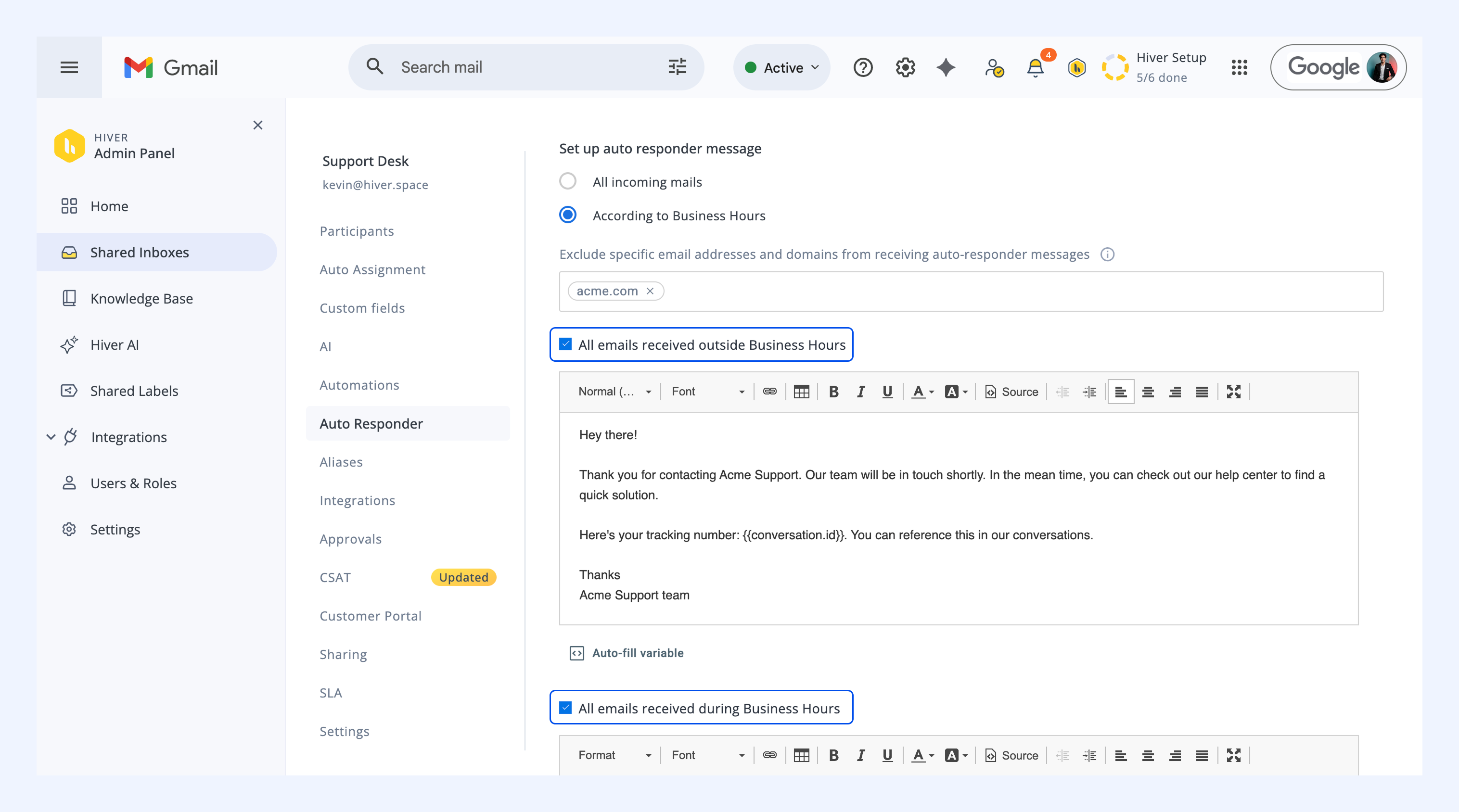Uncheck All emails received outside Business Hours
This screenshot has height=812, width=1459.
coord(565,344)
